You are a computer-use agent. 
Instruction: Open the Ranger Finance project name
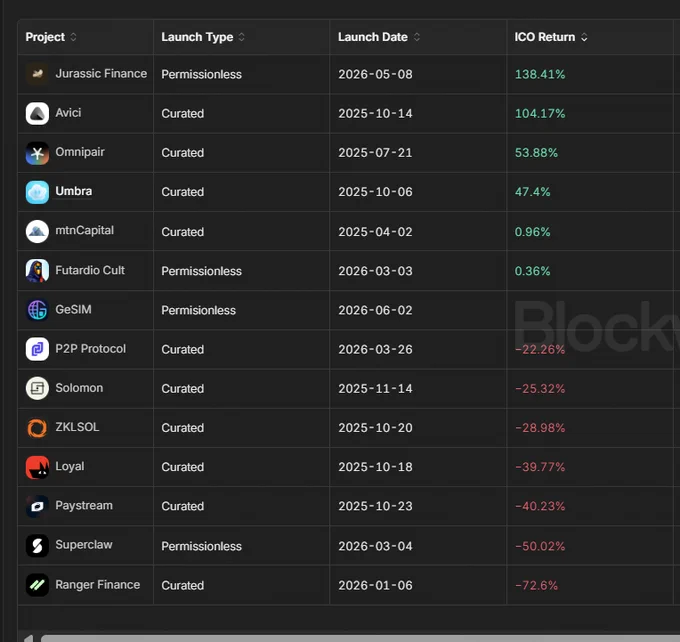(98, 585)
